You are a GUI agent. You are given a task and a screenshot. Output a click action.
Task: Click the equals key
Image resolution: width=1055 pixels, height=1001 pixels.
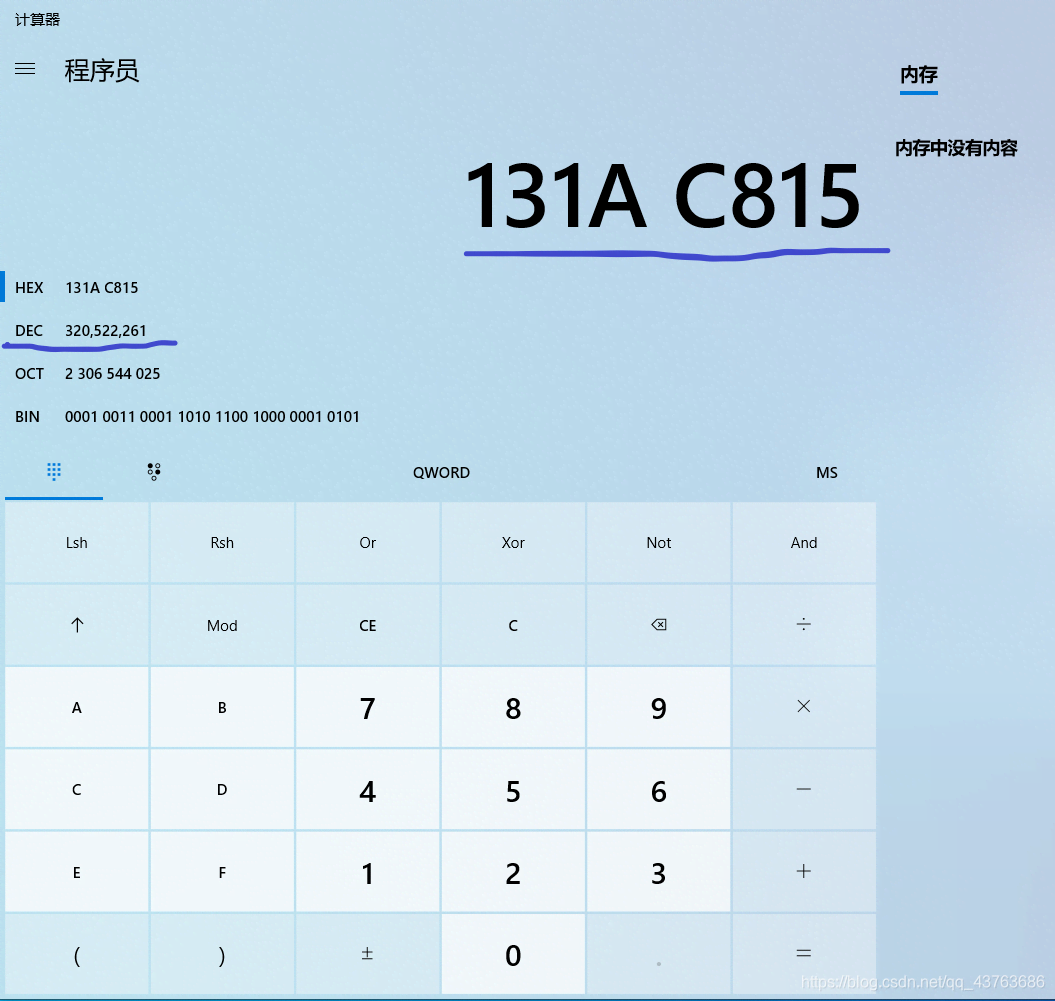click(803, 953)
